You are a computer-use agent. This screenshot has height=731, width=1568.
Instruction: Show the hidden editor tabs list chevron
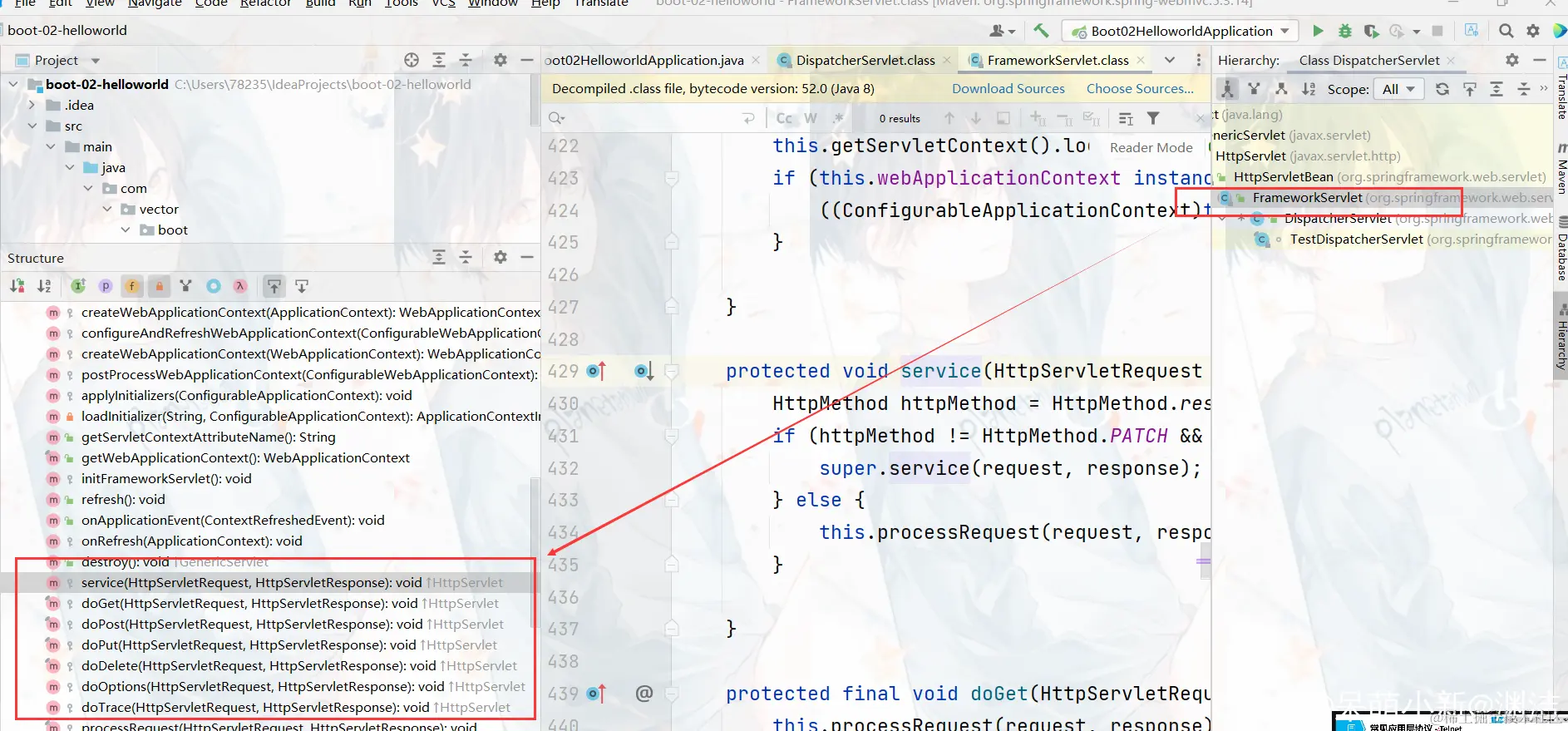coord(1170,60)
